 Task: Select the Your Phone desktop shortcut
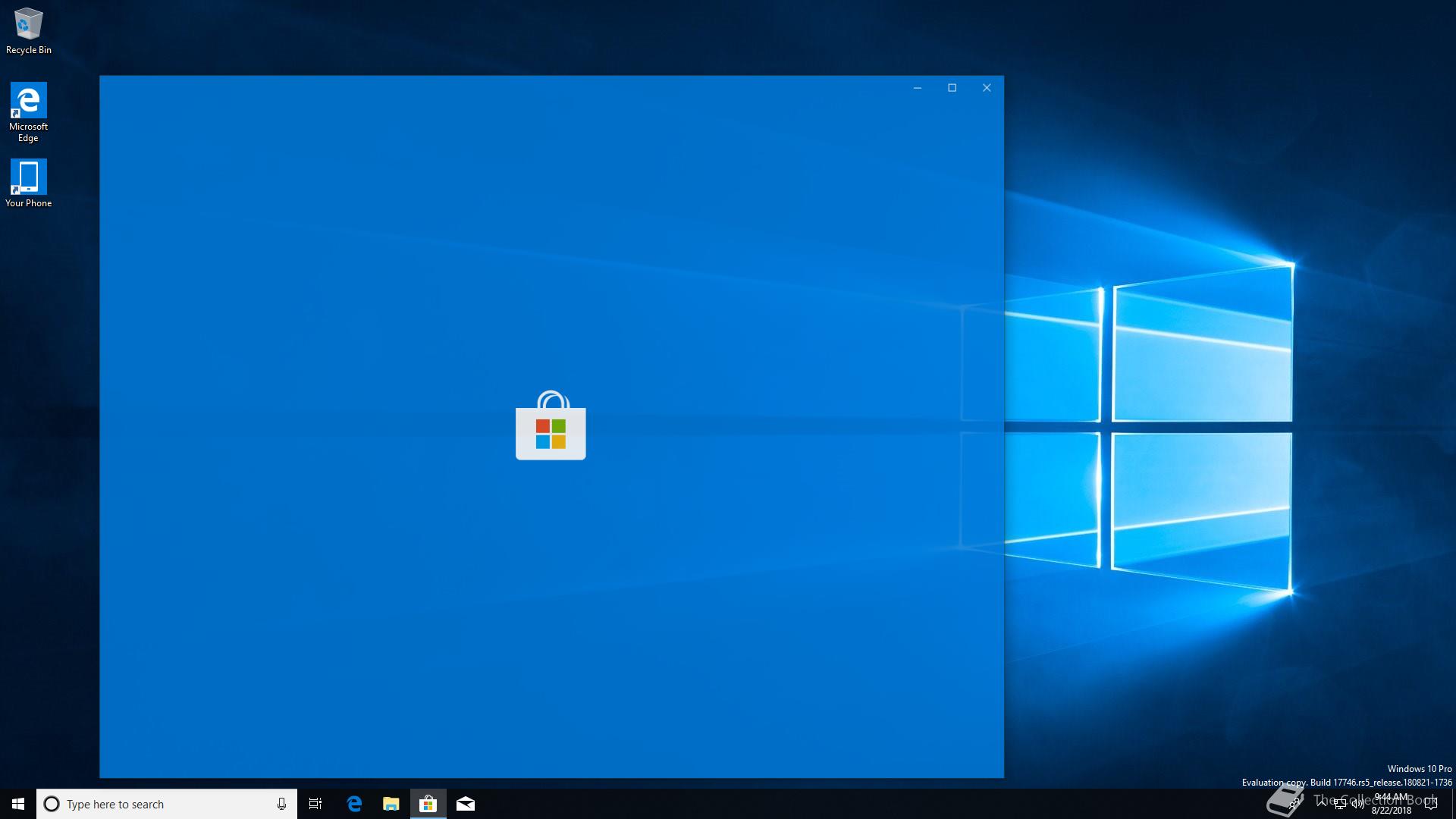[x=29, y=183]
